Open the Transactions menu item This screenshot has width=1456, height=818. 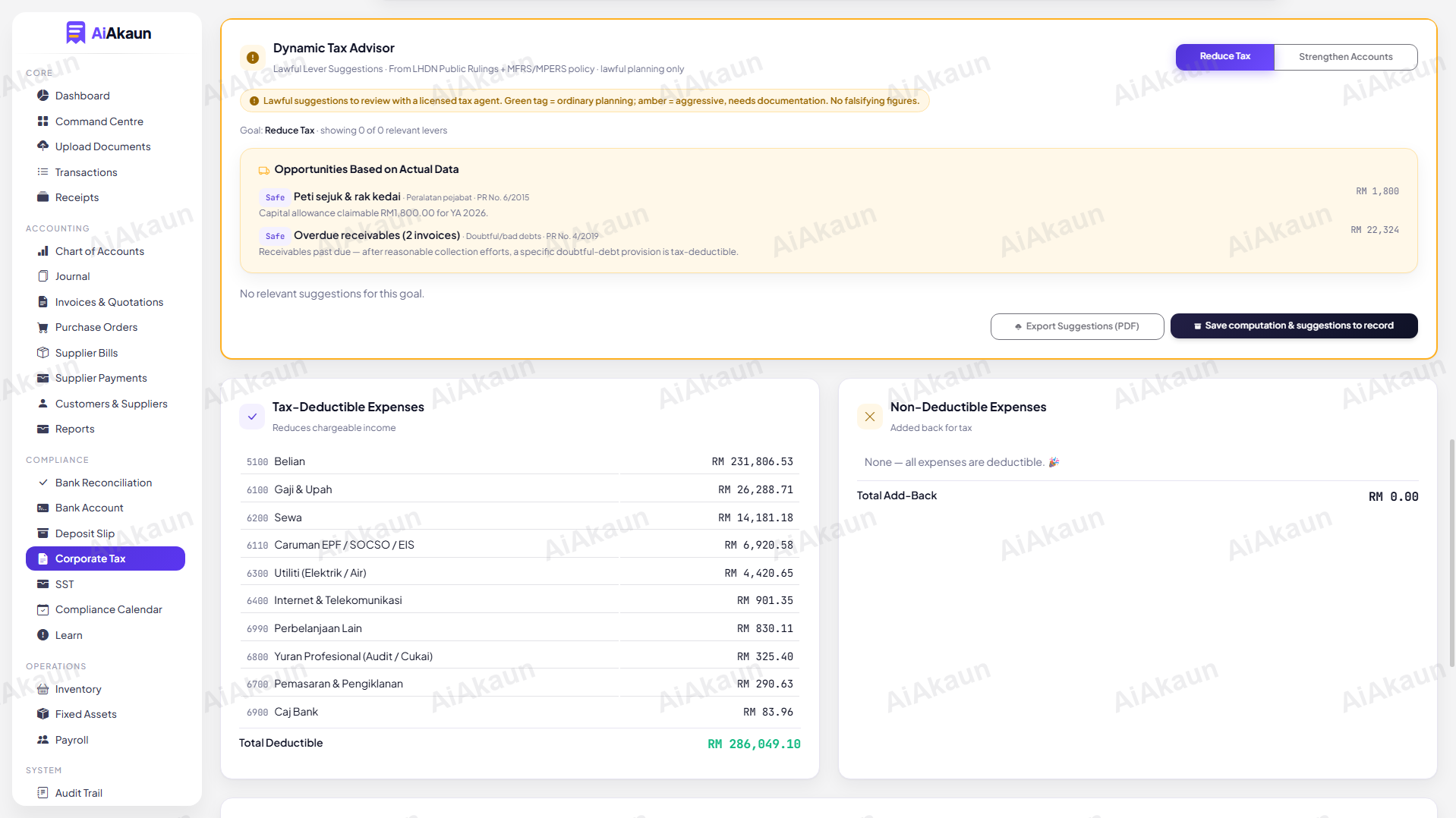click(106, 172)
